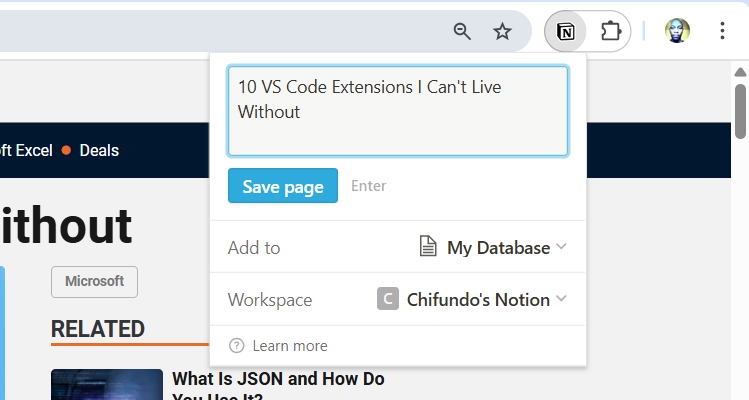Bookmark this page with the star icon
Screen dimensions: 749x400
(x=503, y=31)
